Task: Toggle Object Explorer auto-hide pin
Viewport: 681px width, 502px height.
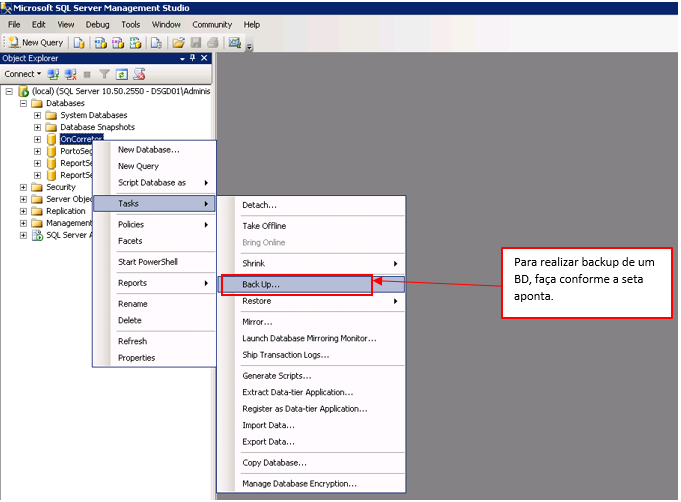Action: 192,58
